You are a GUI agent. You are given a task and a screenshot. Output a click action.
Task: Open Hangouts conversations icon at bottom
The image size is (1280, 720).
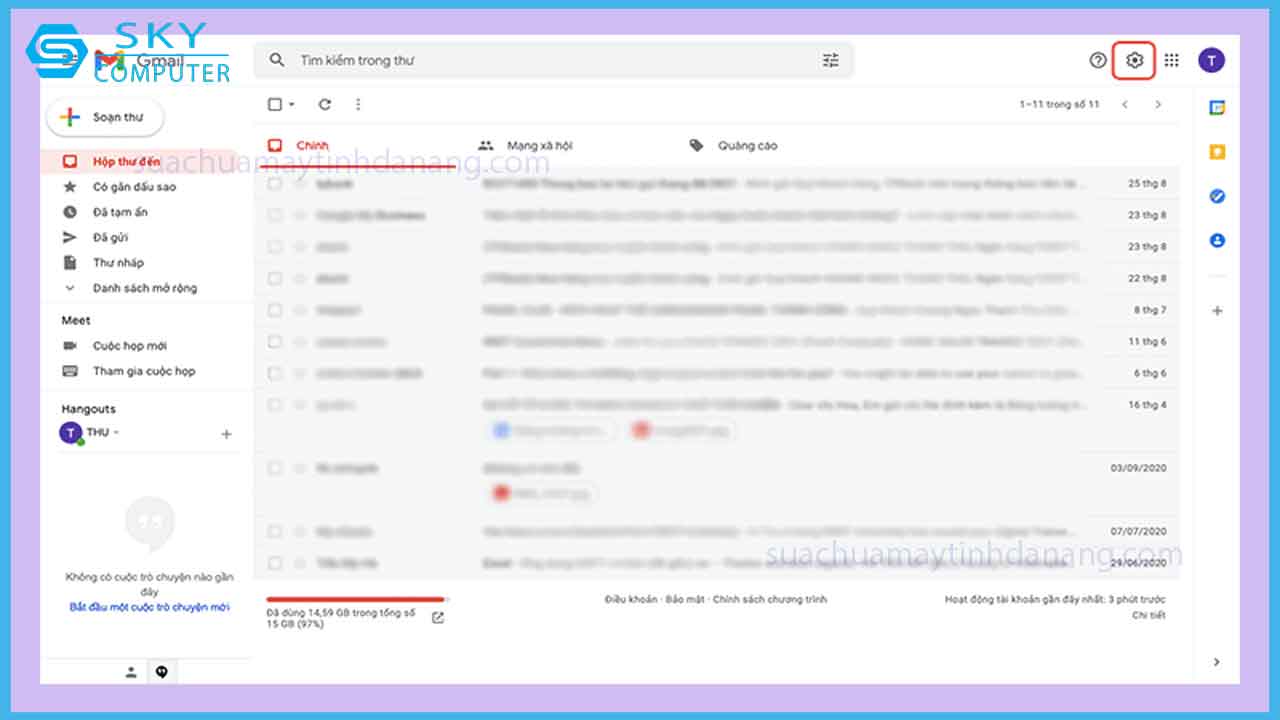pos(162,672)
